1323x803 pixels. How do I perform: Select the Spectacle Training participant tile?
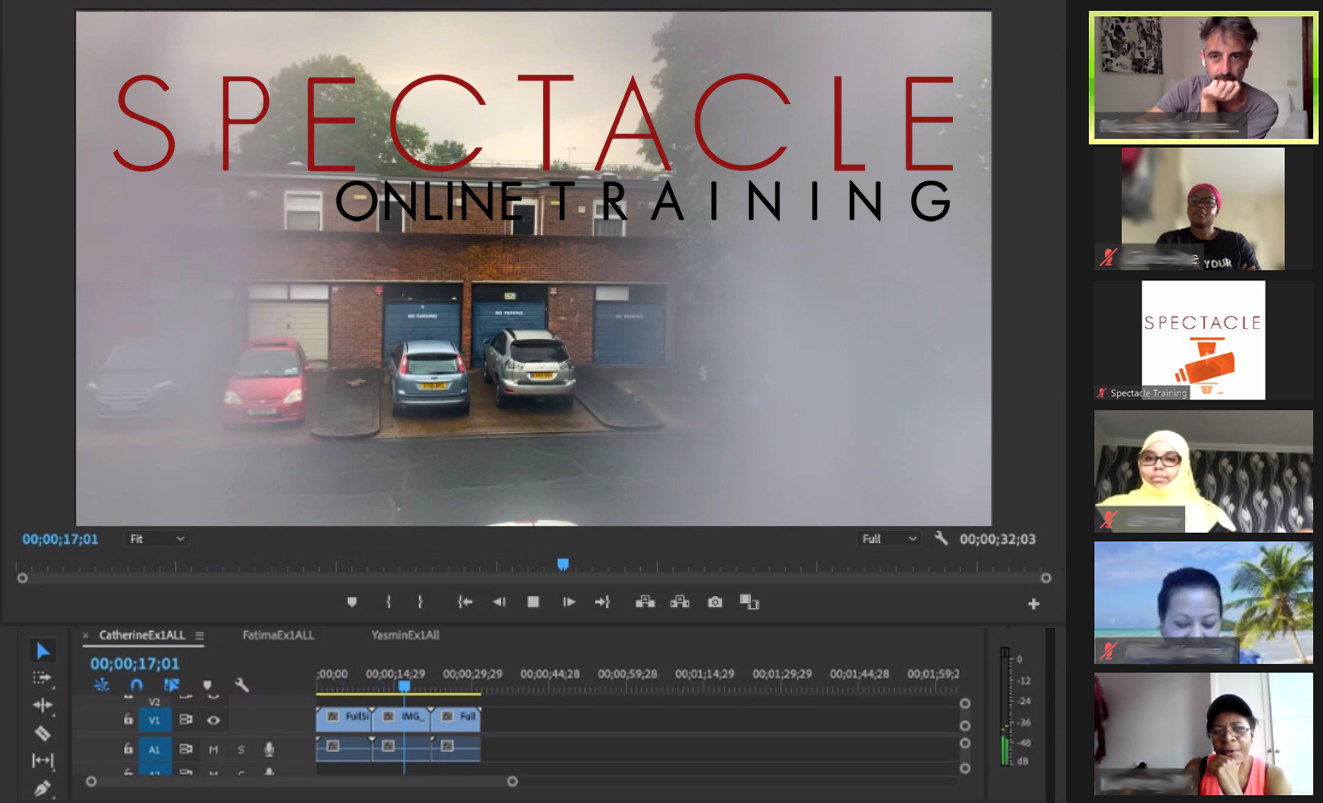coord(1203,340)
